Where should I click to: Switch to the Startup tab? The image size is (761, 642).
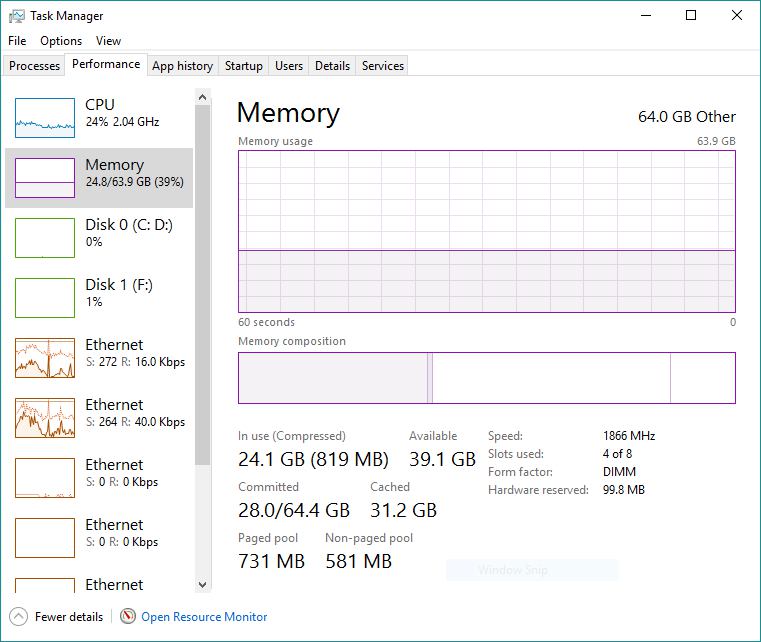[x=243, y=66]
